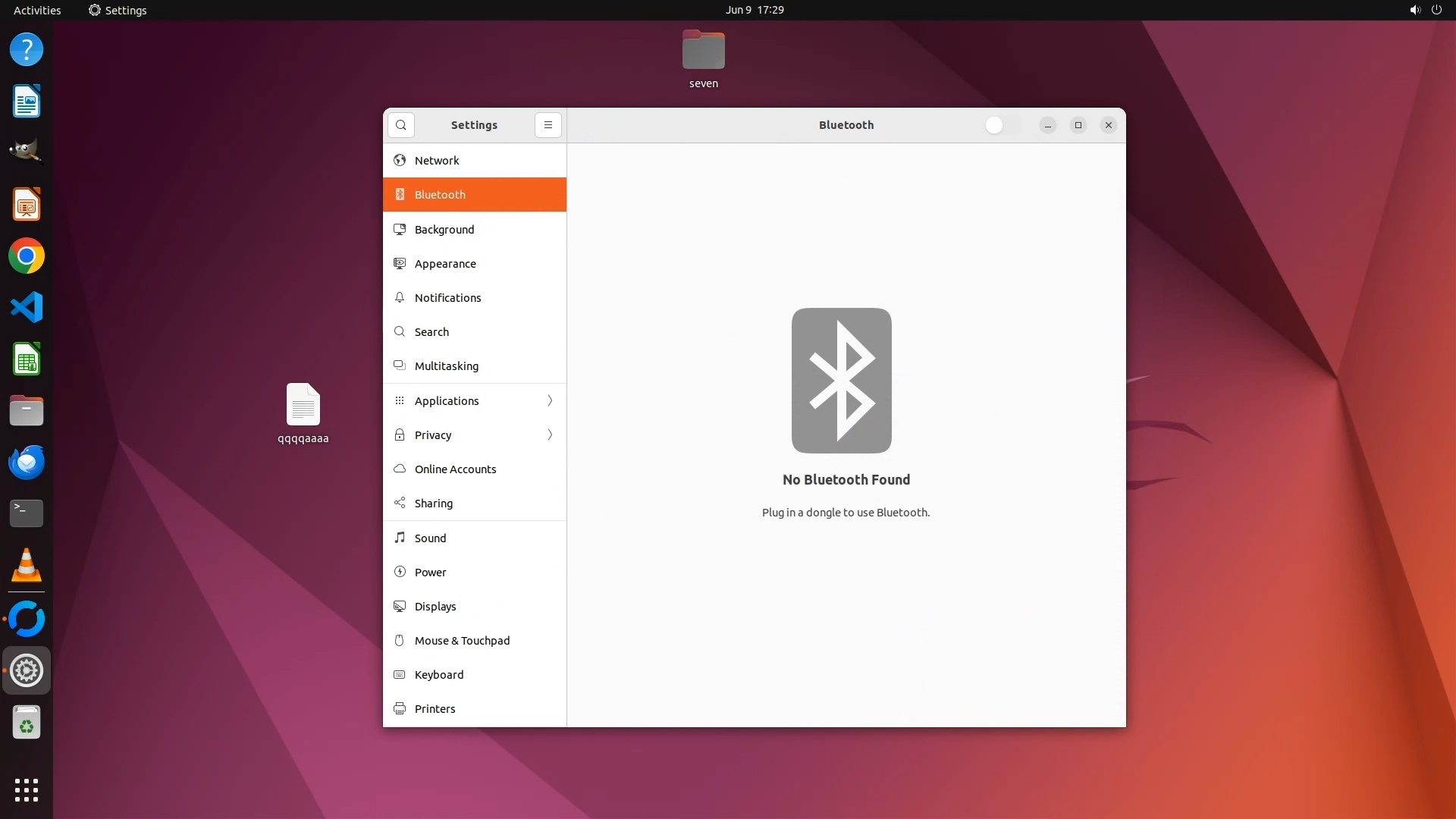Click the Sharing icon in the sidebar
The height and width of the screenshot is (819, 1456).
pyautogui.click(x=400, y=503)
